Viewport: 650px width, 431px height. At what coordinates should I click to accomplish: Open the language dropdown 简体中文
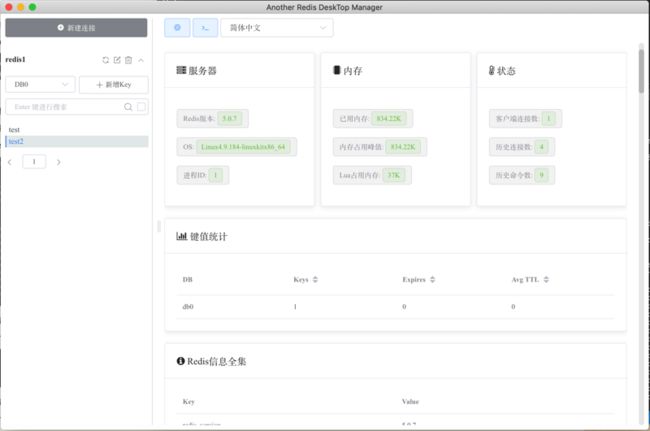277,28
